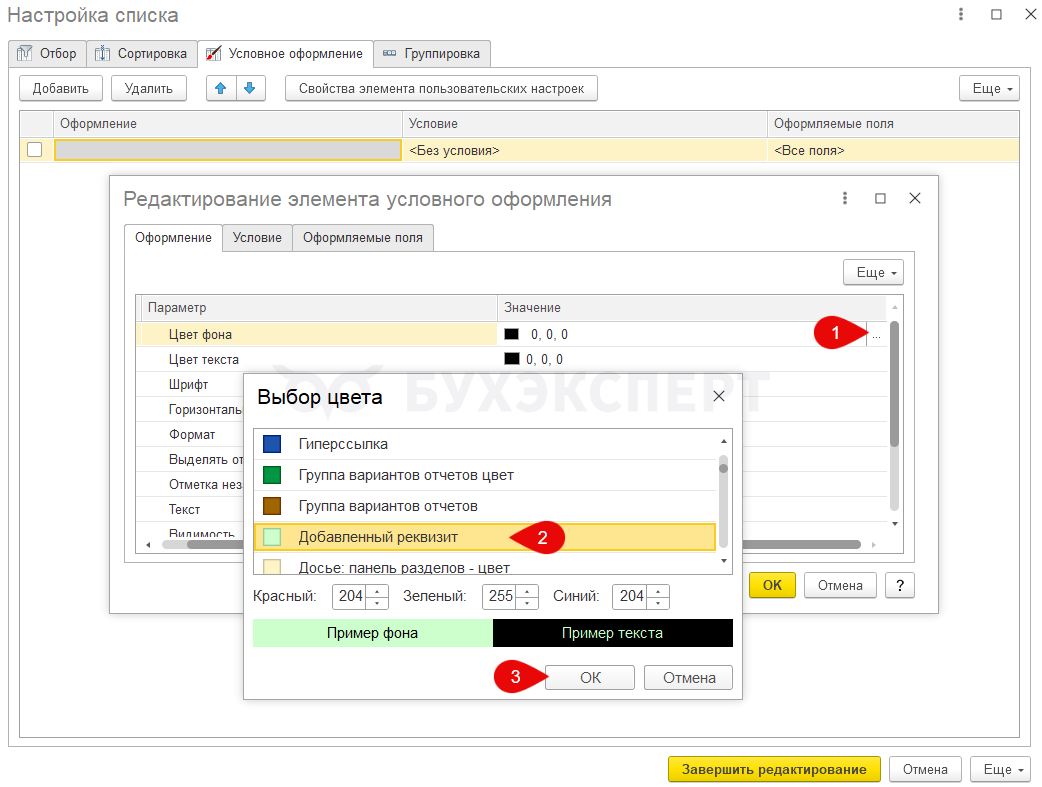Increase the Красный value with stepper up
This screenshot has width=1042, height=787.
tap(377, 591)
